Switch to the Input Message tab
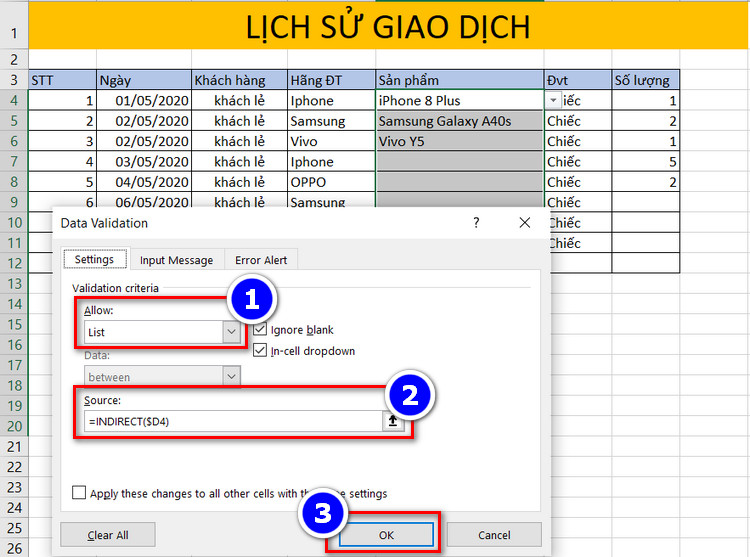This screenshot has height=557, width=750. pyautogui.click(x=176, y=260)
